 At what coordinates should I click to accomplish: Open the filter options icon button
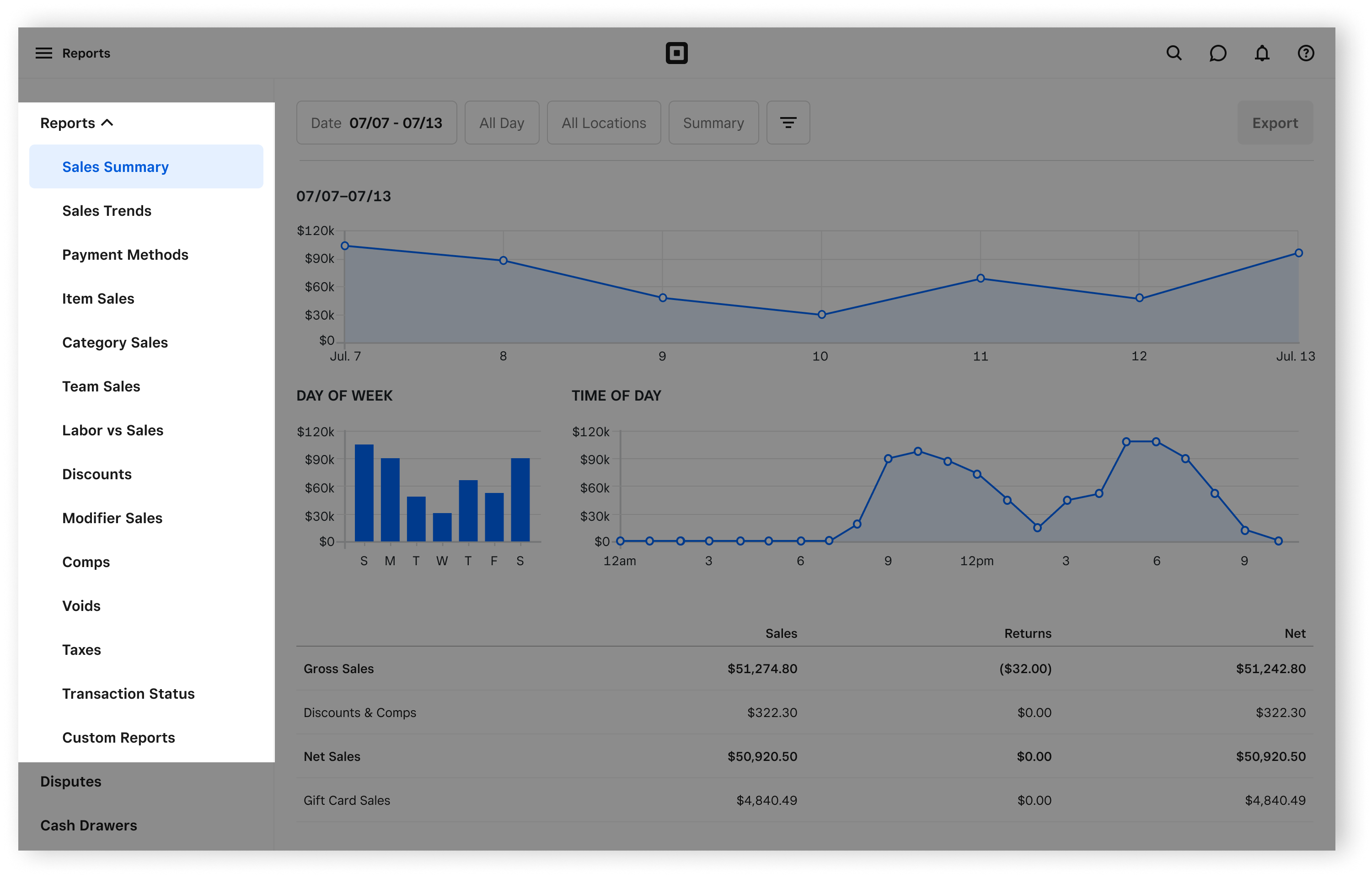tap(788, 123)
